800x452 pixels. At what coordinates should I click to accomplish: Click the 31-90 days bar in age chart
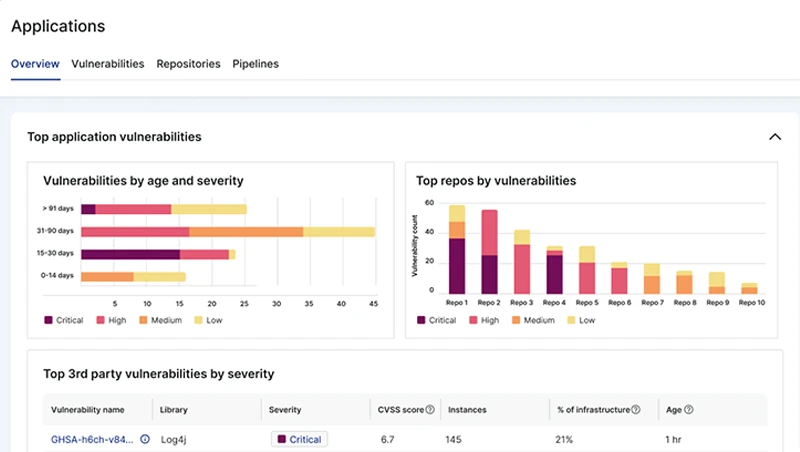228,232
